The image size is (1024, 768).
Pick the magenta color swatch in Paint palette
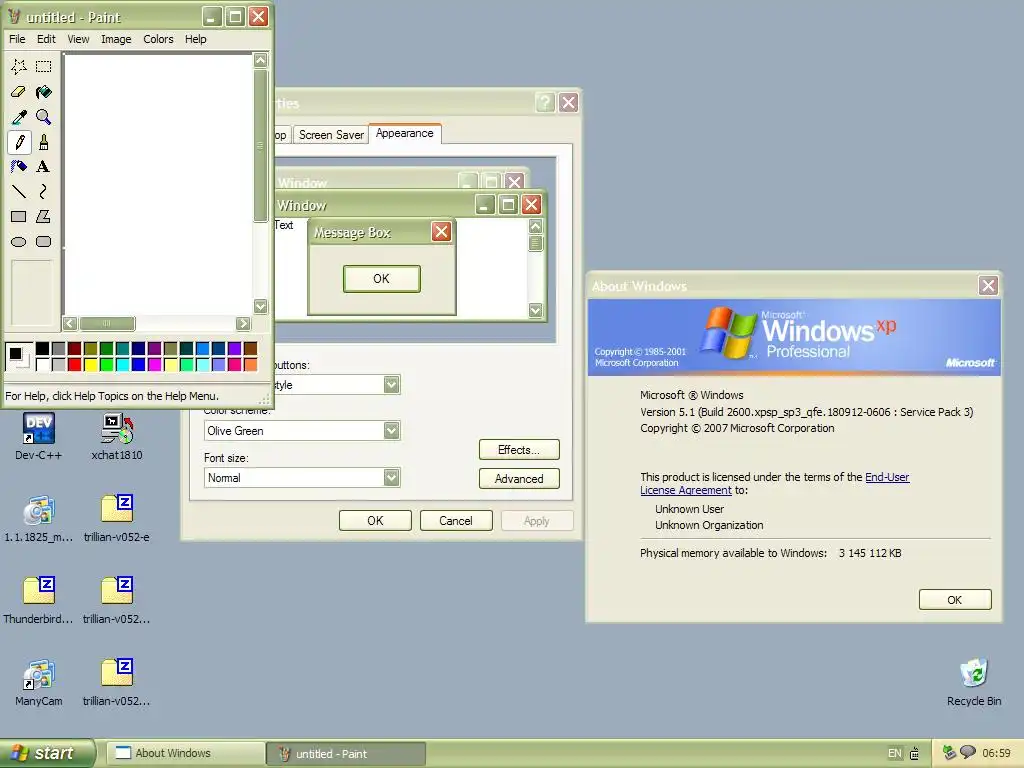[154, 364]
